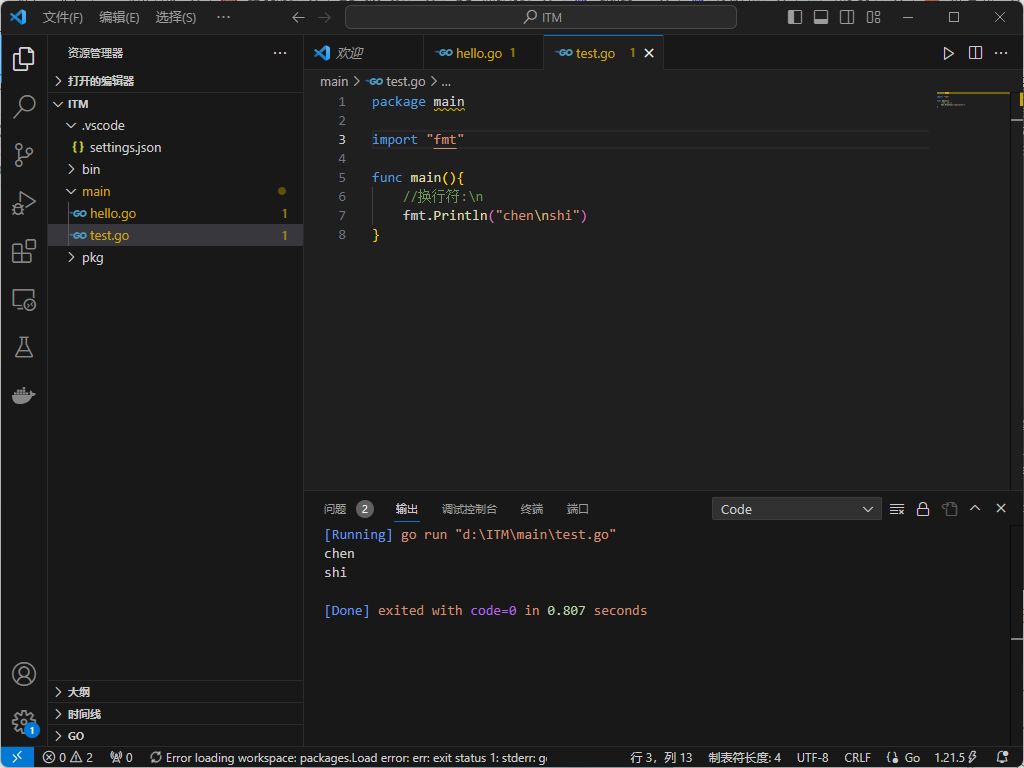Open the Testing flask icon
1024x768 pixels.
point(24,347)
